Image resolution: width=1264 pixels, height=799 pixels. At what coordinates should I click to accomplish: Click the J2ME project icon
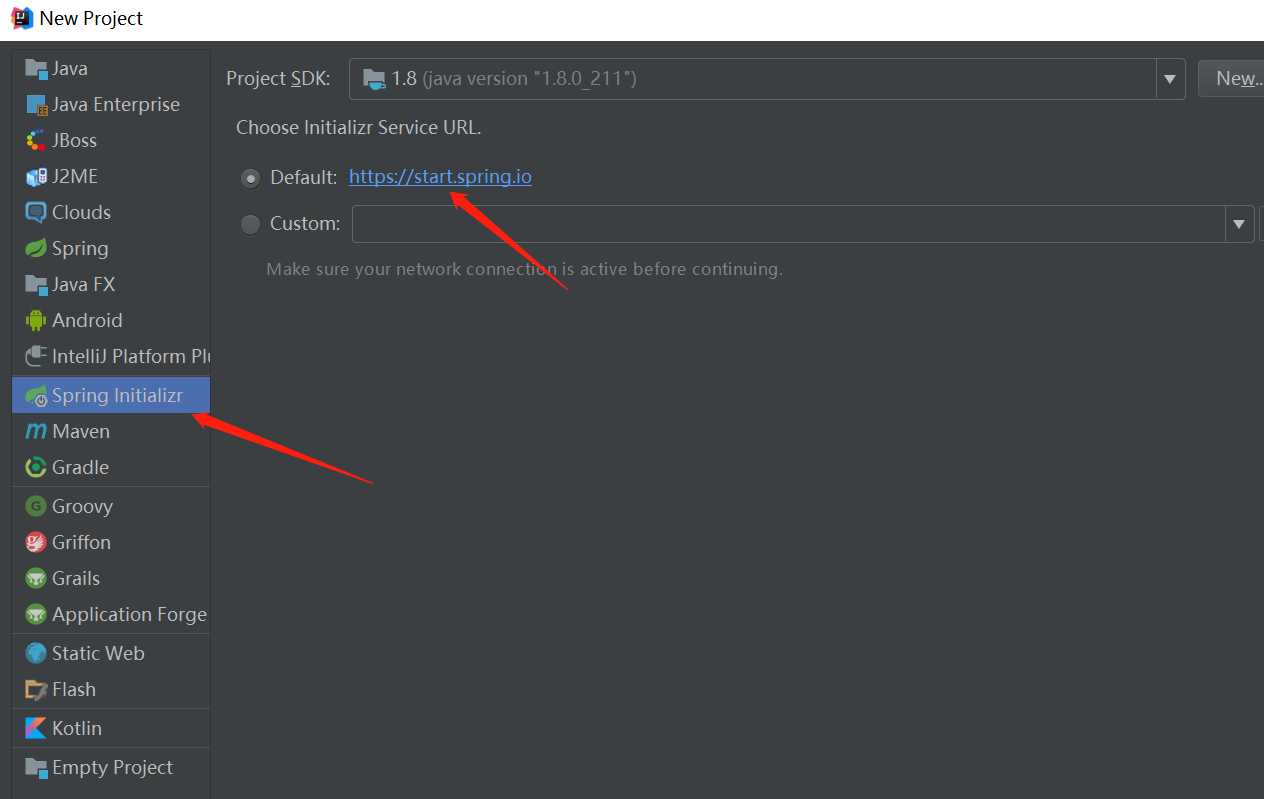(36, 177)
